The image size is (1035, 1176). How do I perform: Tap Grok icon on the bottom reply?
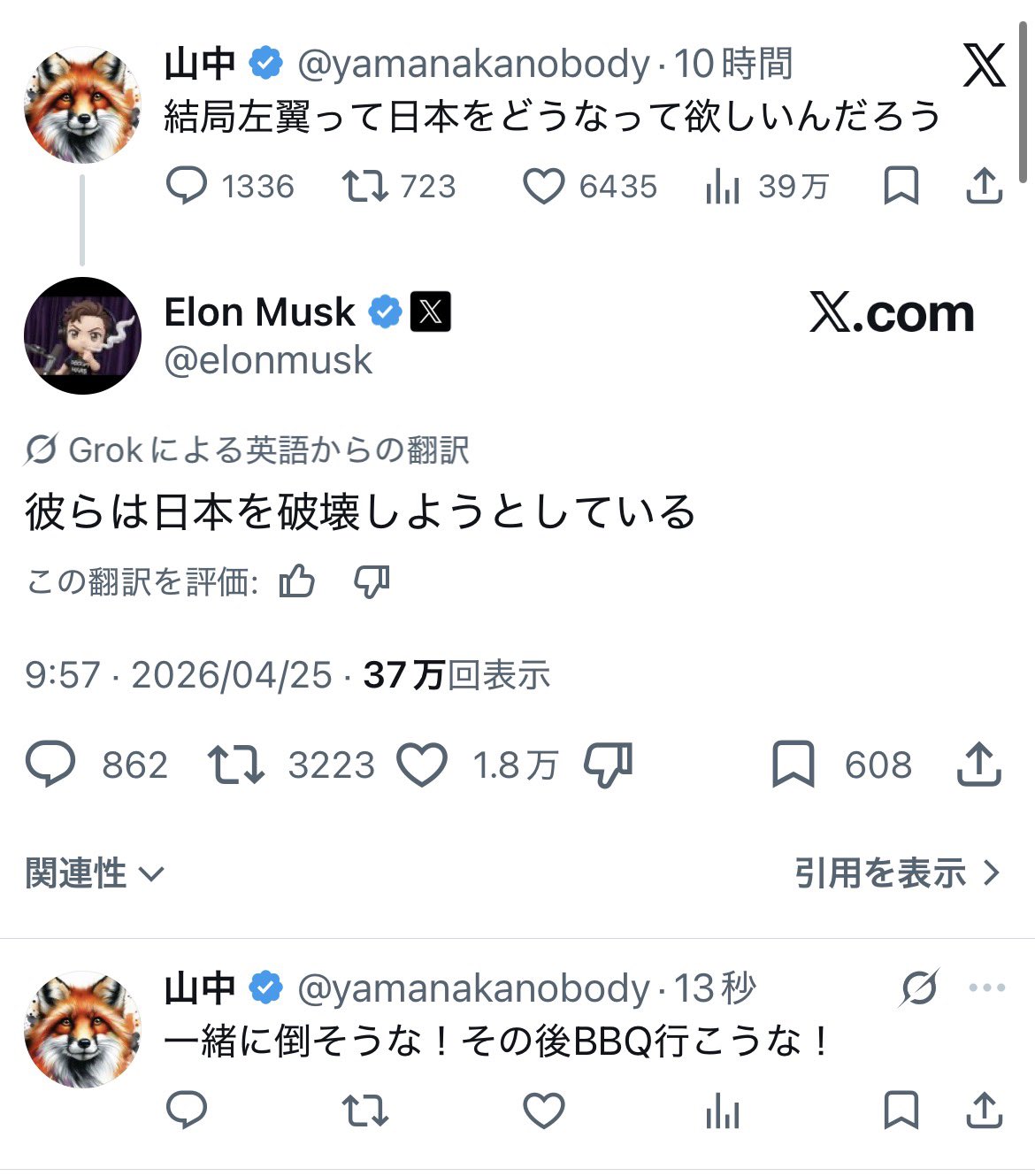919,988
